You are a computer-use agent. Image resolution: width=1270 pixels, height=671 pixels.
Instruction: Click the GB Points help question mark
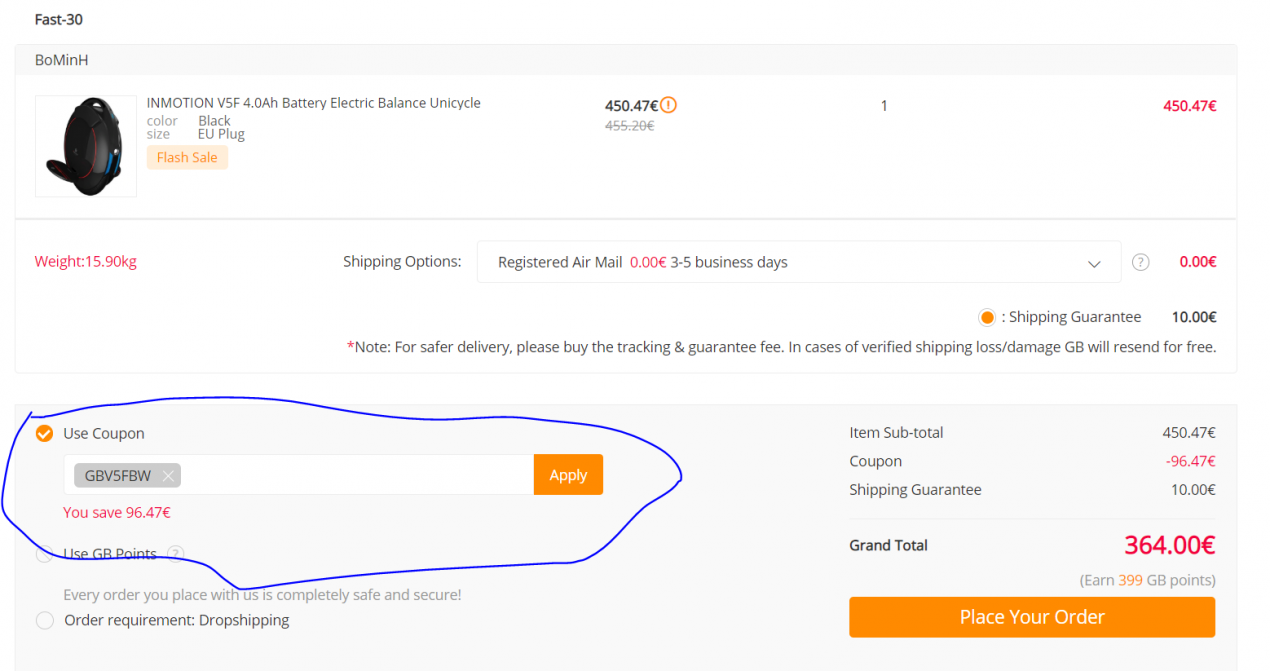point(176,554)
